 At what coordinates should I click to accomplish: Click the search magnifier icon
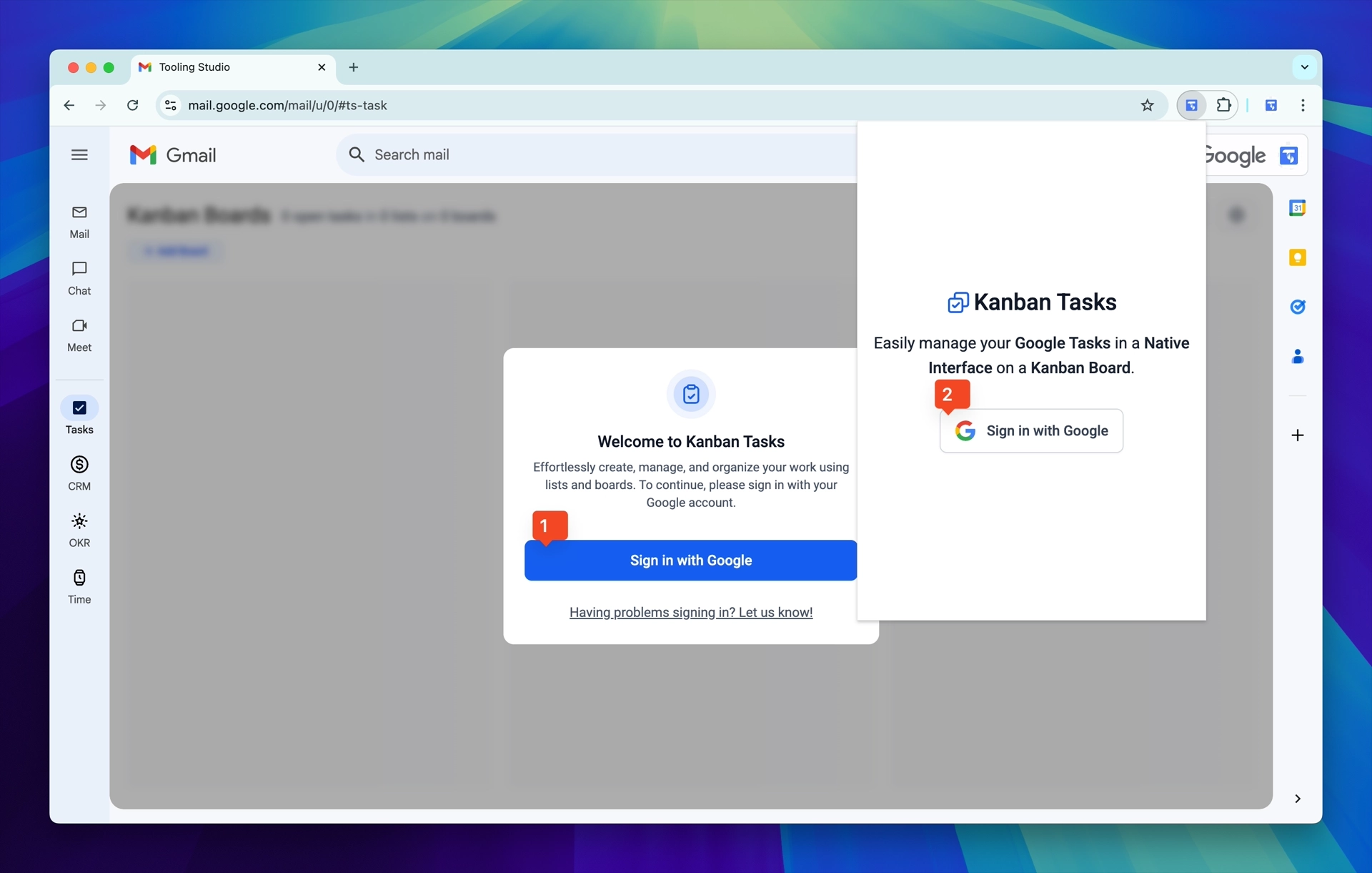pyautogui.click(x=356, y=154)
